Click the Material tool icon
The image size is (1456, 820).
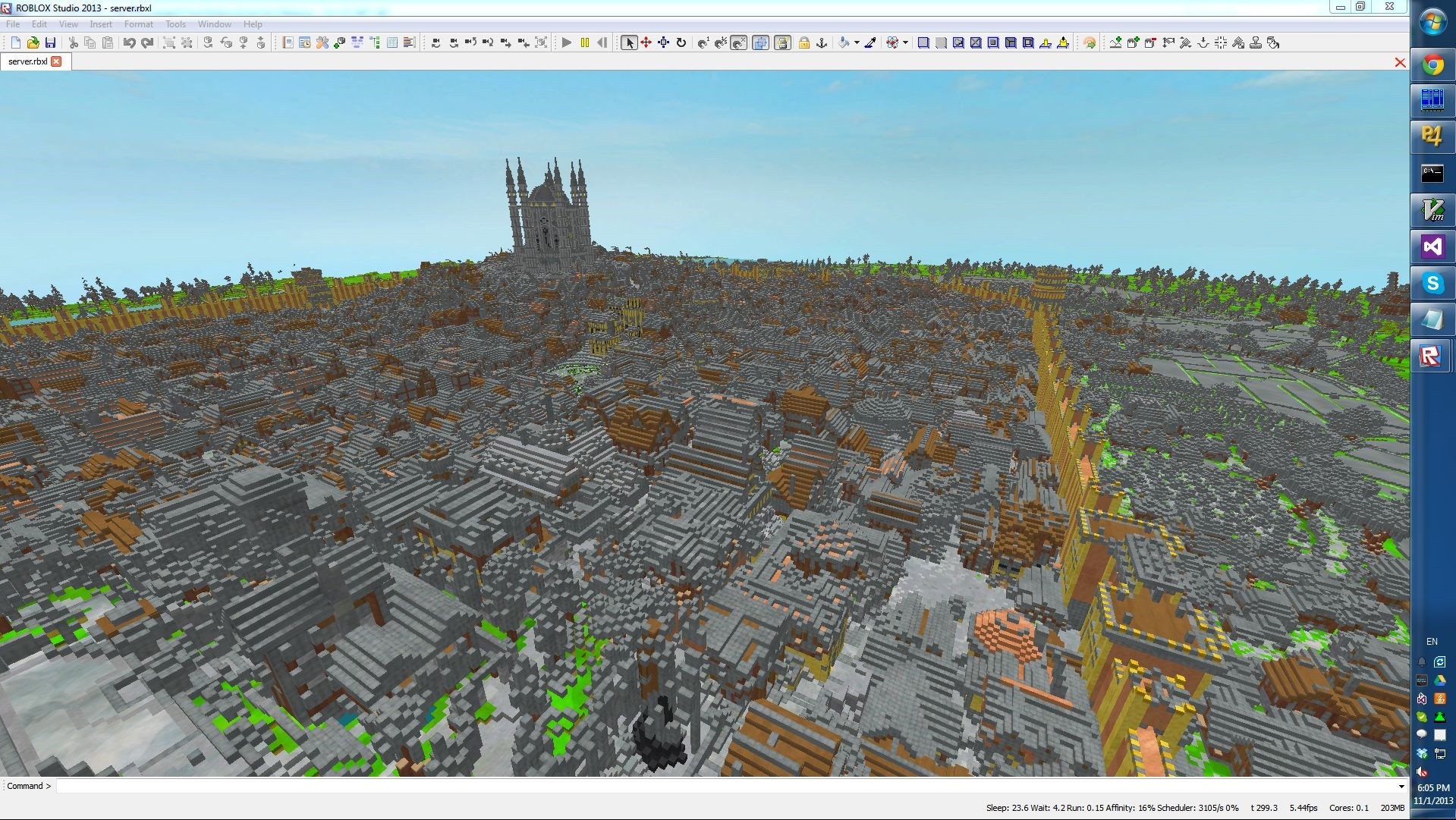[x=892, y=43]
